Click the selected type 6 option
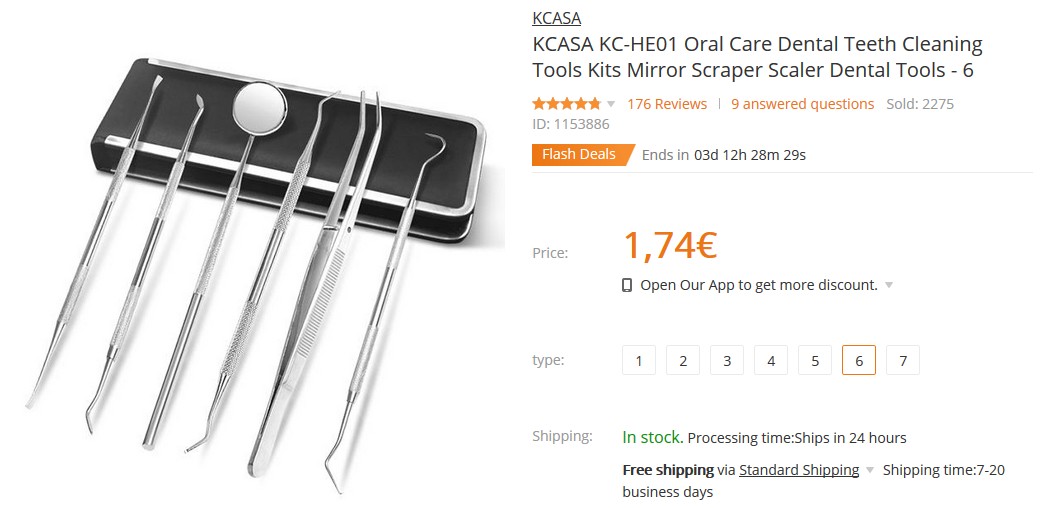 click(x=859, y=360)
